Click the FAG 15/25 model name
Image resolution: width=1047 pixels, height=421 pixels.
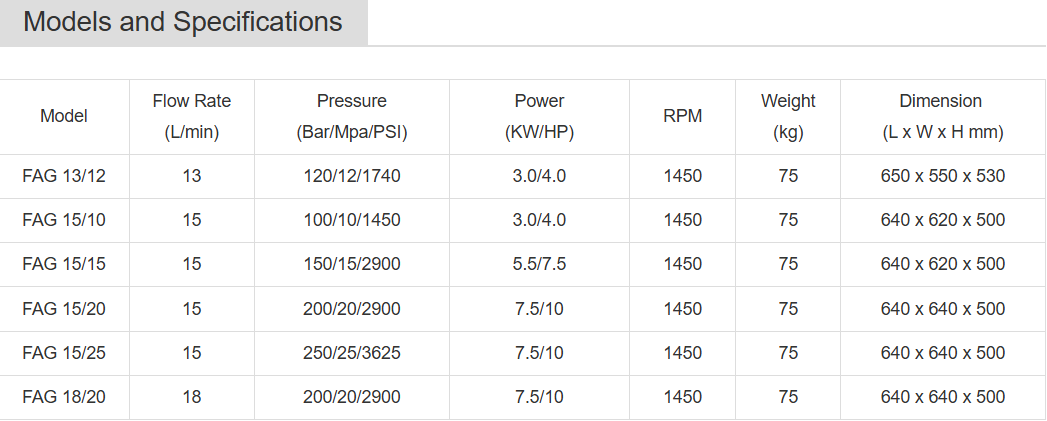pyautogui.click(x=64, y=354)
